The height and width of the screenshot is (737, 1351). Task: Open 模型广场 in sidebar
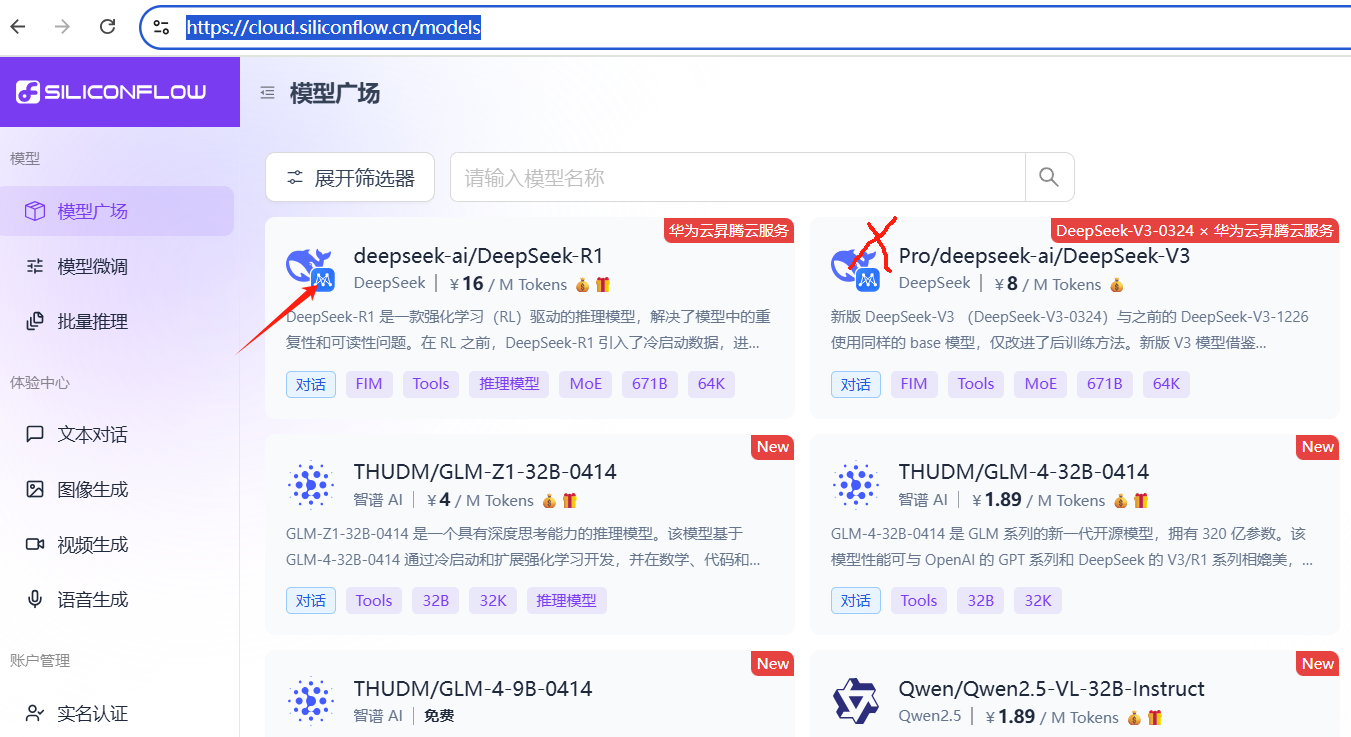coord(117,211)
